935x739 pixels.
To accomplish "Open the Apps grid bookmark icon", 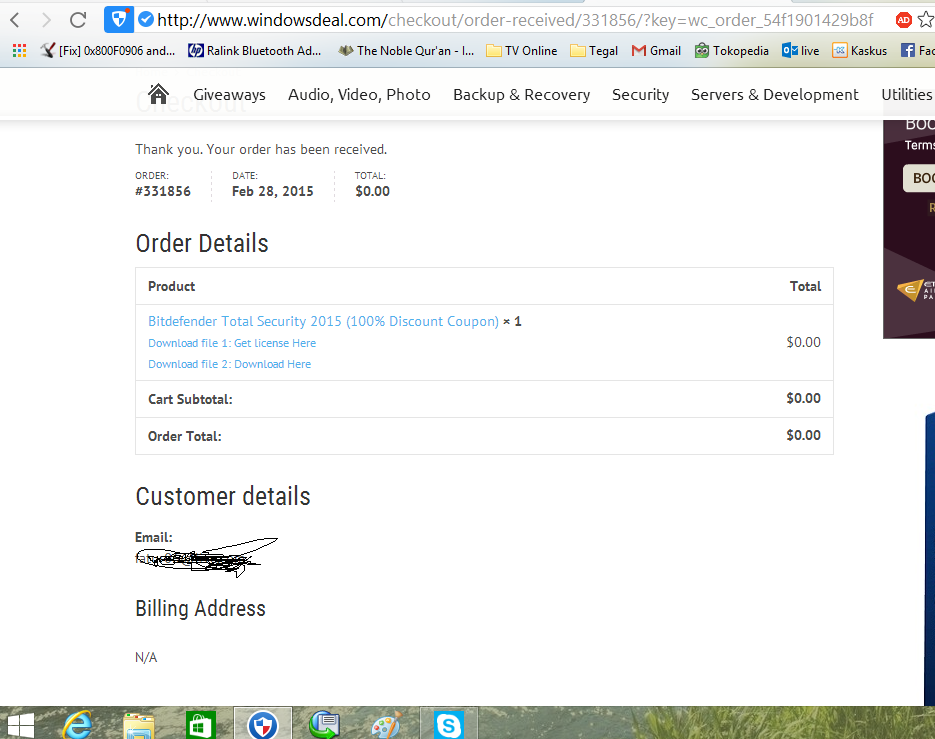I will click(20, 51).
